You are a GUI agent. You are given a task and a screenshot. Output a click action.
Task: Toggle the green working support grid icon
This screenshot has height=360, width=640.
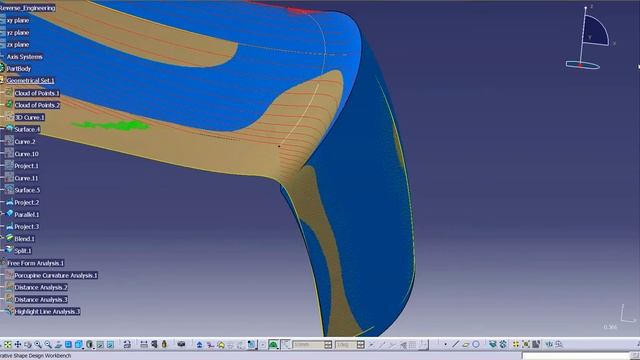(x=273, y=344)
